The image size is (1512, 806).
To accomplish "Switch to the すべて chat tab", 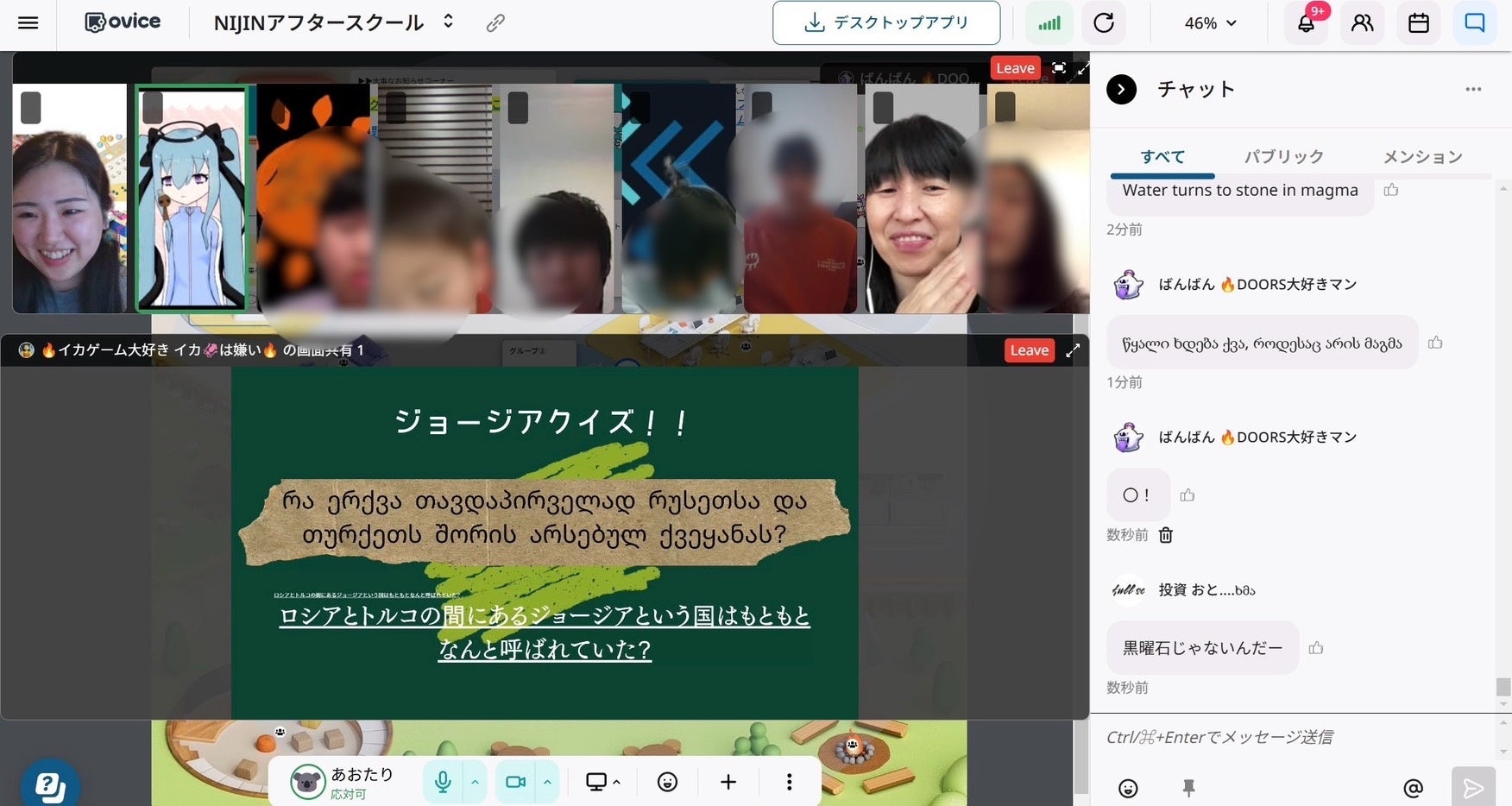I will pos(1162,157).
